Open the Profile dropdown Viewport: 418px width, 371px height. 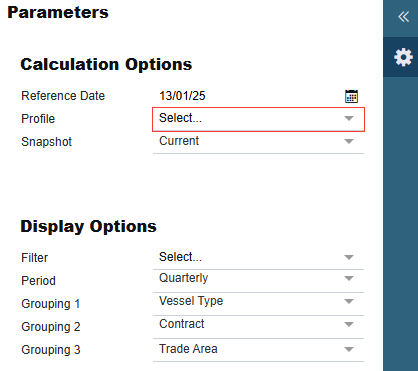[x=258, y=119]
